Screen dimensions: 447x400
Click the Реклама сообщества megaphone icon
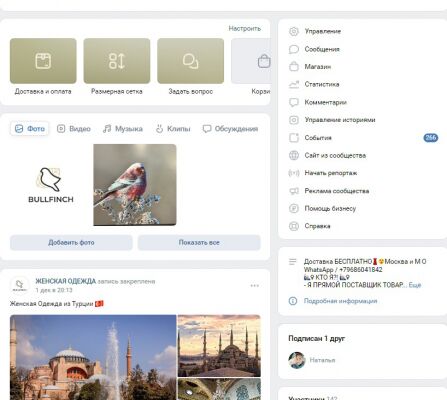[x=294, y=191]
